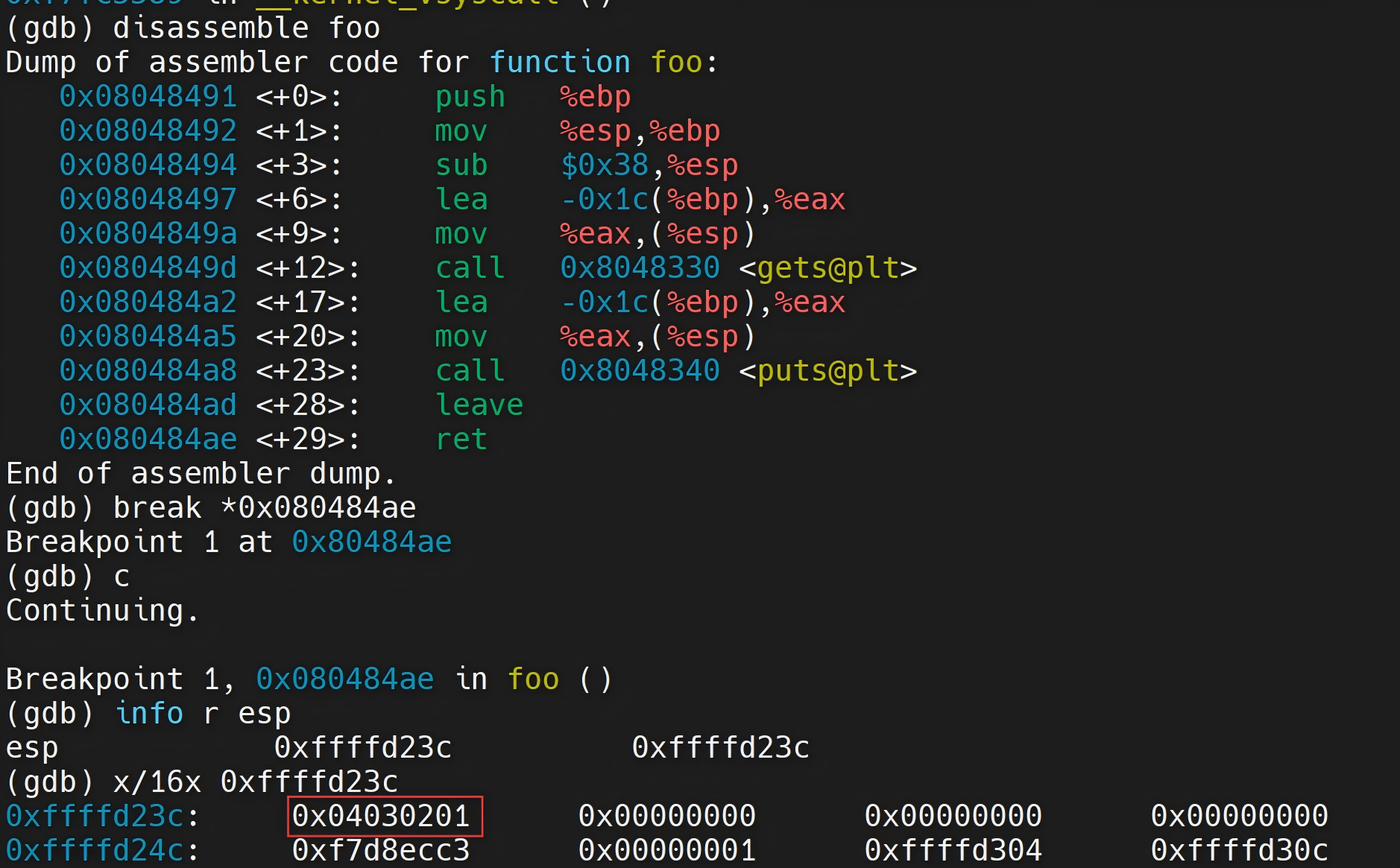
Task: Click the "disassemble foo" command text
Action: (x=246, y=28)
